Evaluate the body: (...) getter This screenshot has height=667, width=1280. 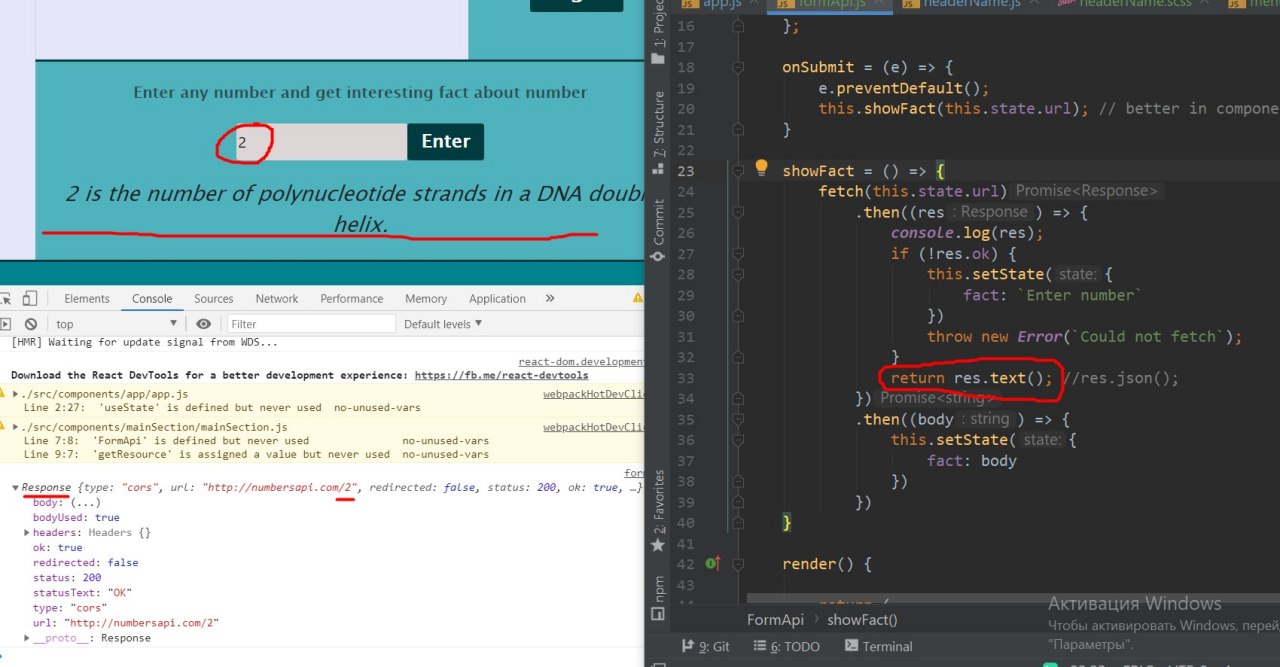84,503
